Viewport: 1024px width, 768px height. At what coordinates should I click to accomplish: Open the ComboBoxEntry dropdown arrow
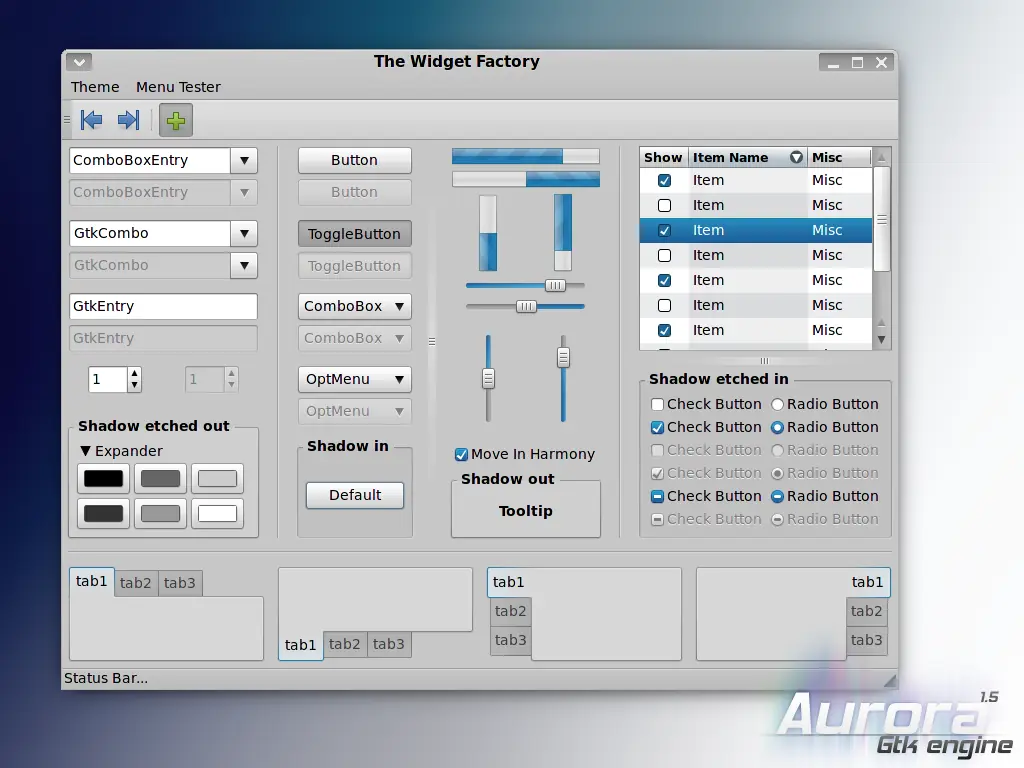[244, 161]
